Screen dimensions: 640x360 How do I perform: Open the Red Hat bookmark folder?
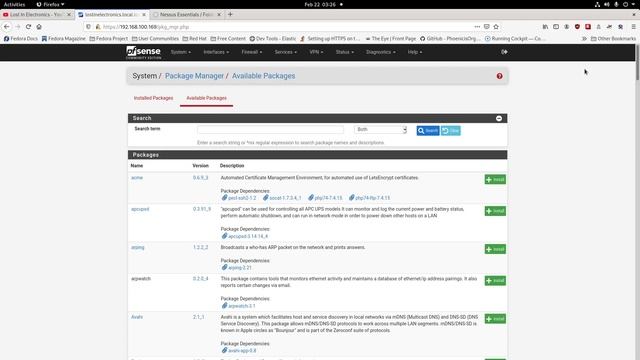pyautogui.click(x=194, y=38)
